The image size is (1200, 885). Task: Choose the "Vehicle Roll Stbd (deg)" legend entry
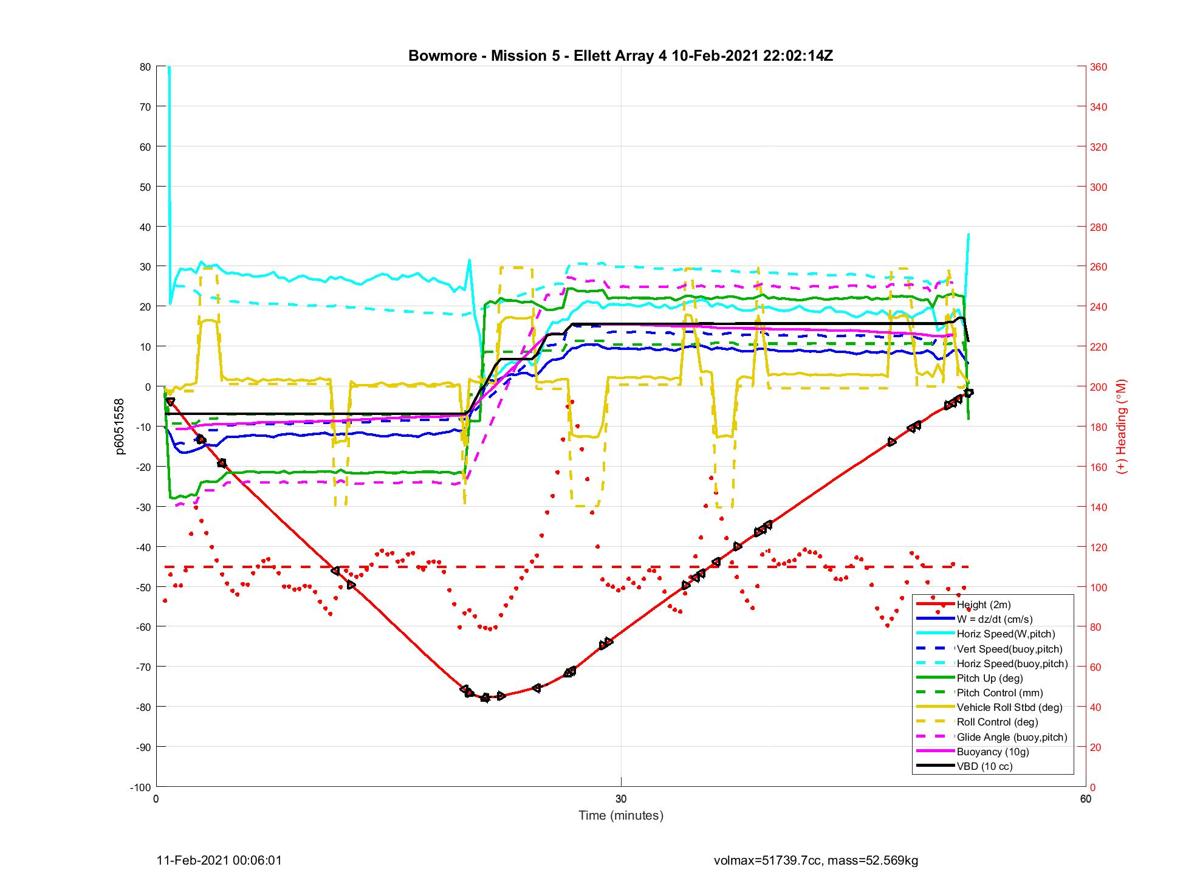[x=1010, y=707]
